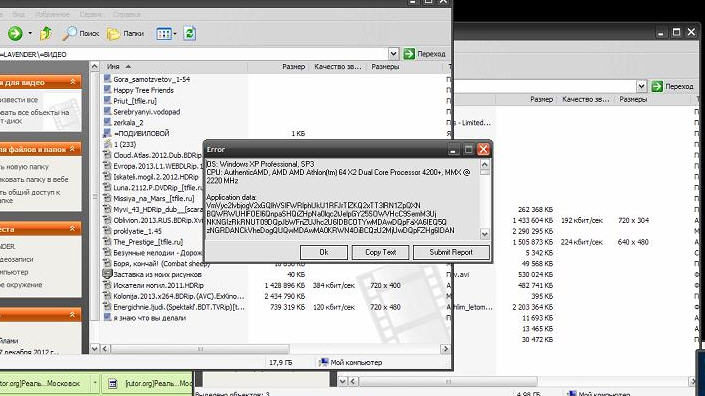
Task: Select the zerkala_2 folder
Action: click(x=123, y=122)
